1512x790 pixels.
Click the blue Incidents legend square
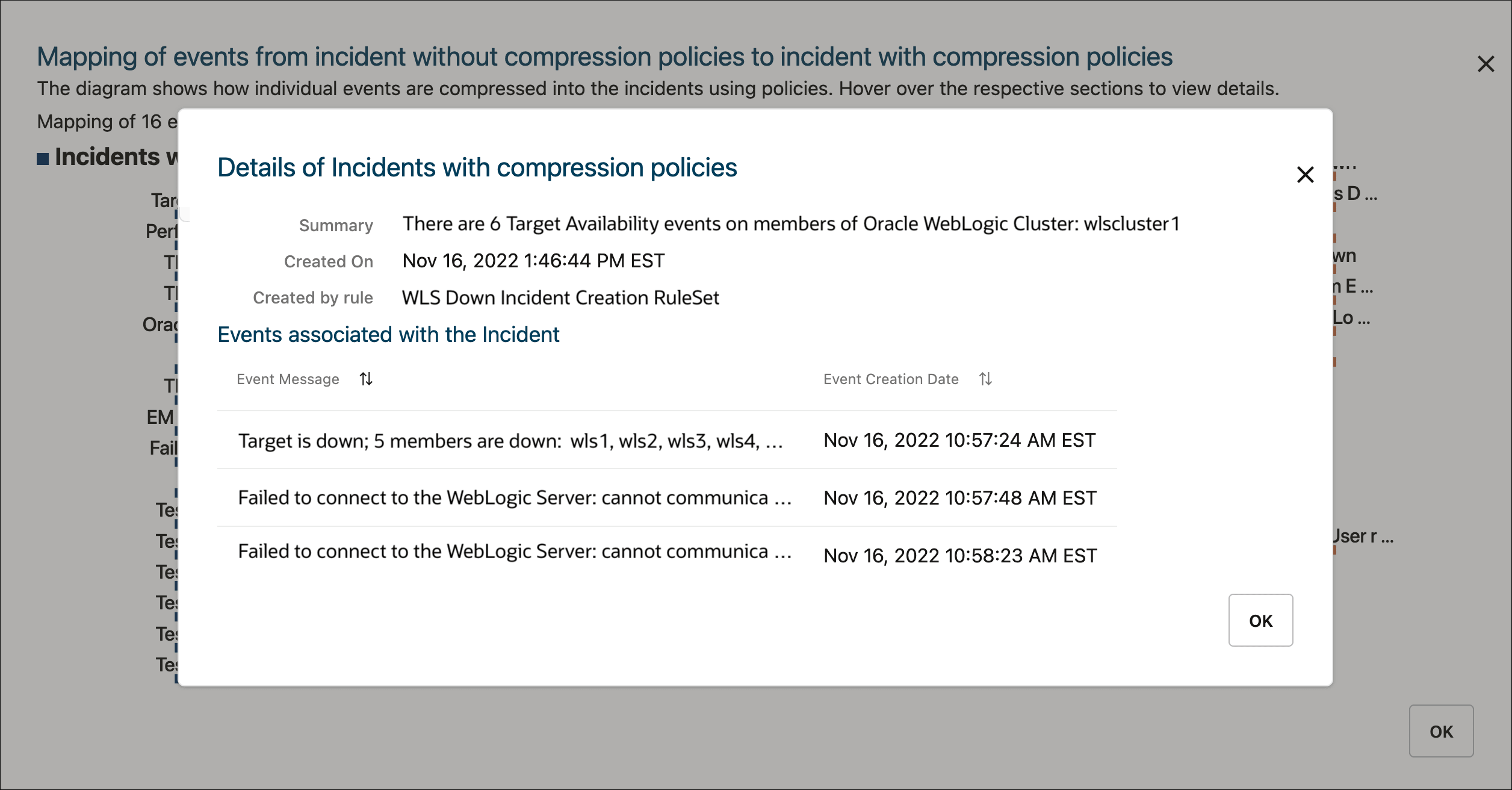coord(43,159)
